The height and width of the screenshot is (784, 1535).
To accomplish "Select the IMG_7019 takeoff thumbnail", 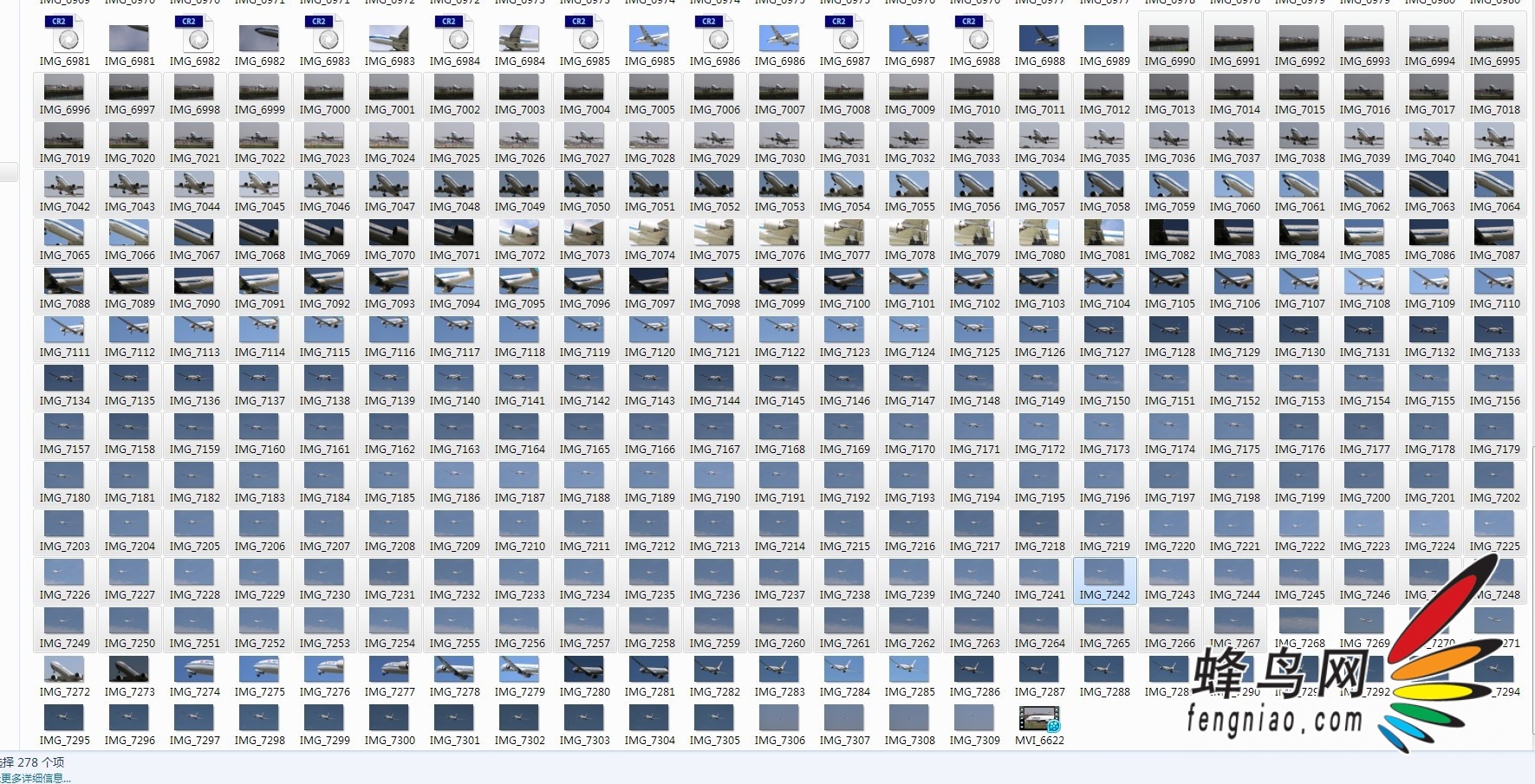I will point(64,135).
